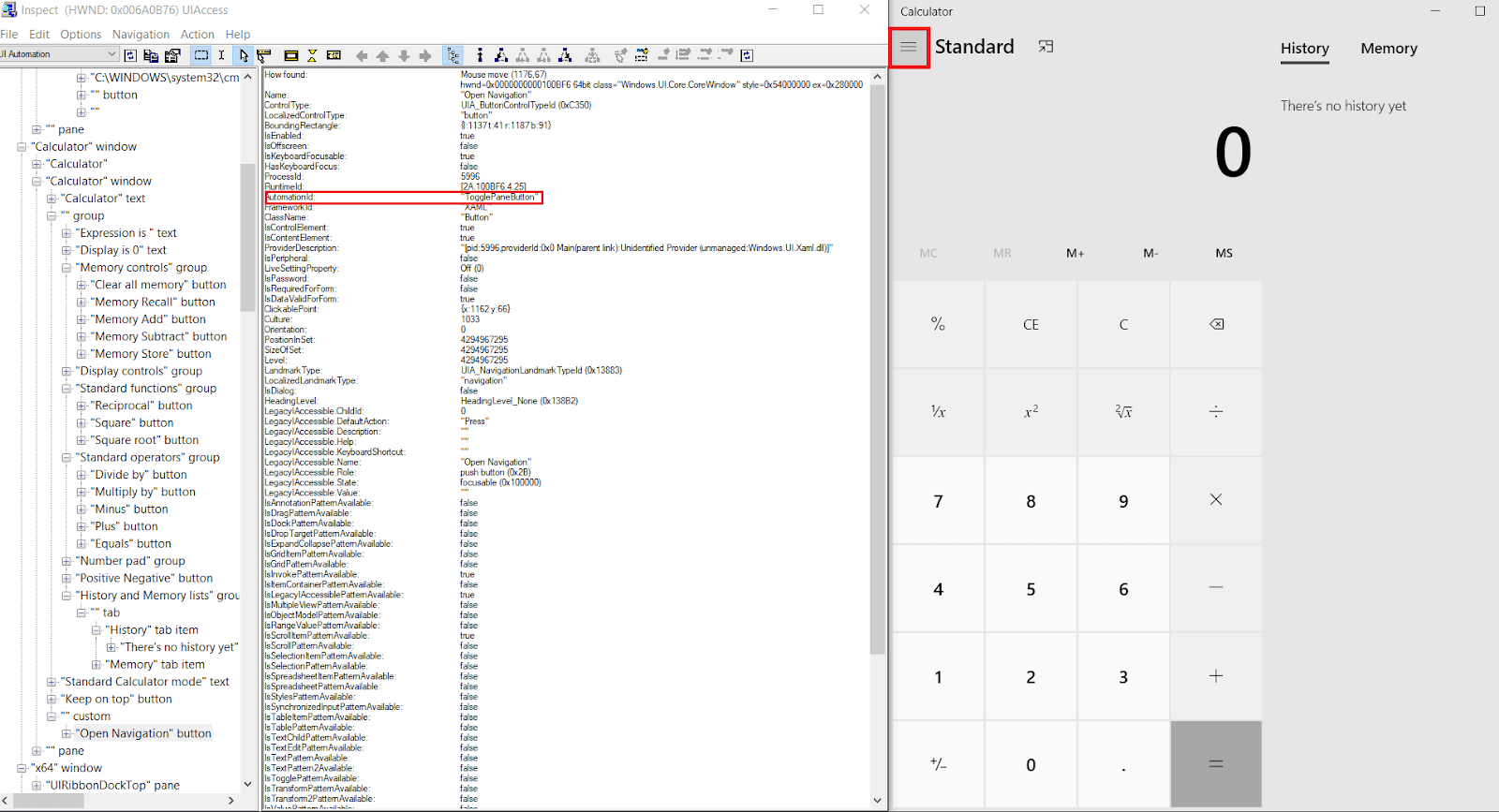Viewport: 1499px width, 812px height.
Task: Click the square root button
Action: pos(1123,412)
